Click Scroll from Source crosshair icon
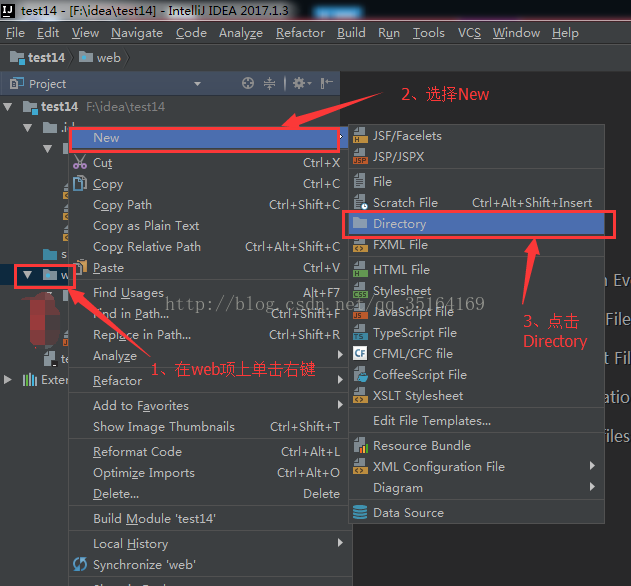This screenshot has height=586, width=631. click(x=248, y=83)
